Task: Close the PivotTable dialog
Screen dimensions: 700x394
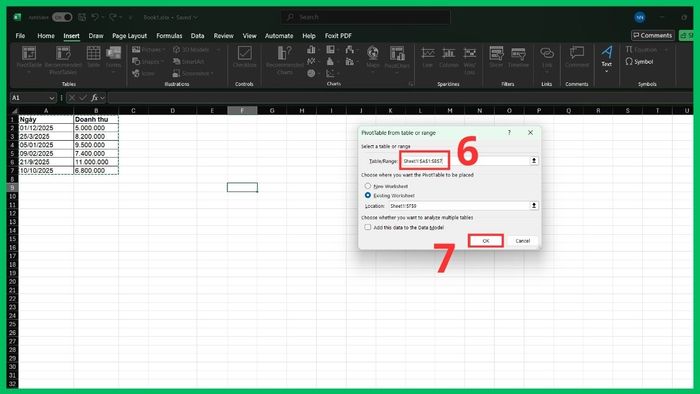Action: [x=530, y=133]
